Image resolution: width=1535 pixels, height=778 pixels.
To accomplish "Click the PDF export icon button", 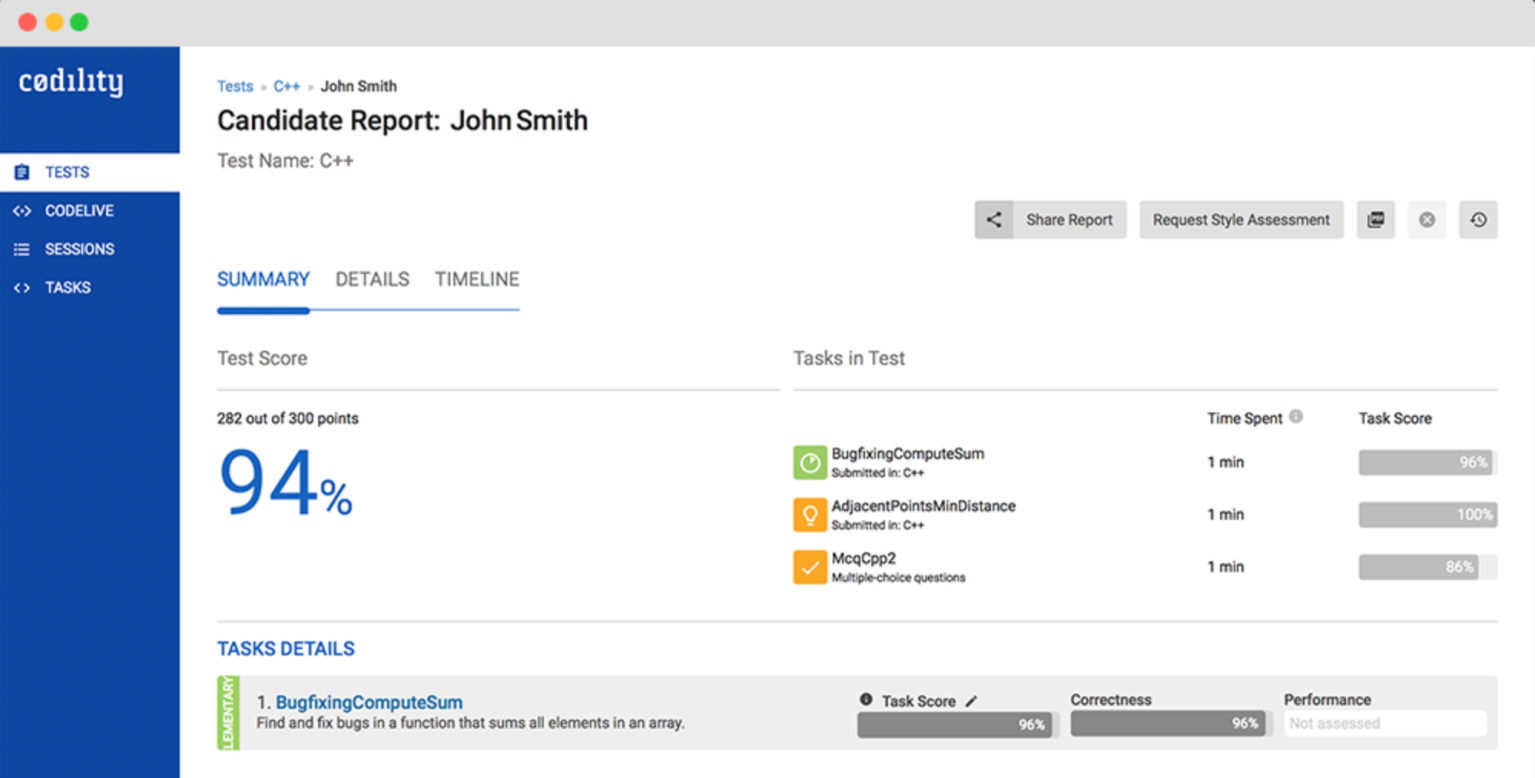I will coord(1375,220).
